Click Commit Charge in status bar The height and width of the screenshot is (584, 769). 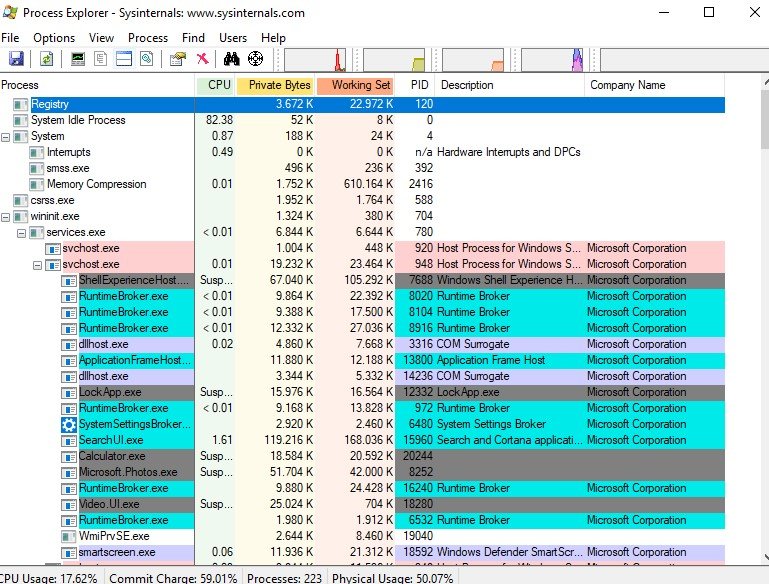[173, 578]
